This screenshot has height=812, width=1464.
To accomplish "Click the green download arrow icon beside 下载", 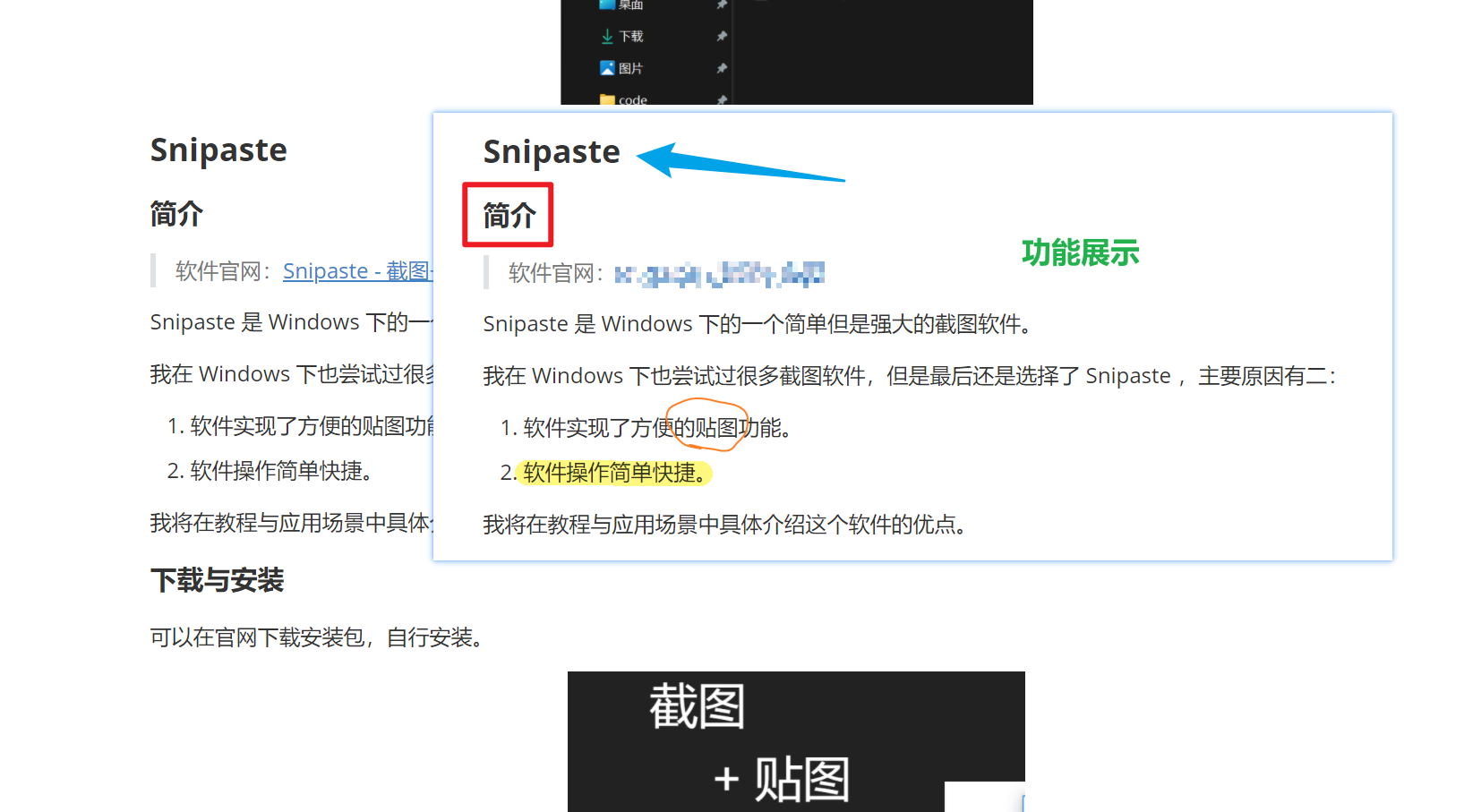I will pos(607,37).
